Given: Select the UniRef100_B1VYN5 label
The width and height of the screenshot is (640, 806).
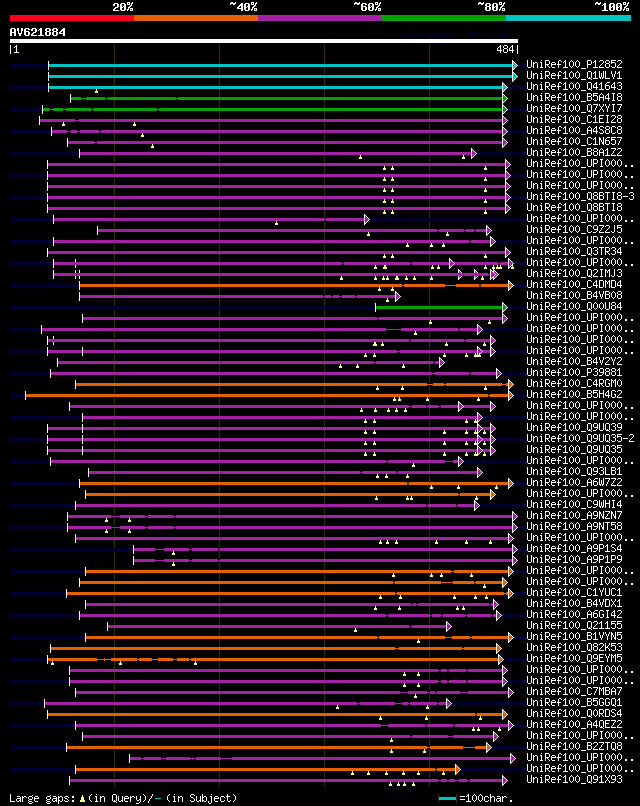Looking at the screenshot, I should [x=574, y=636].
